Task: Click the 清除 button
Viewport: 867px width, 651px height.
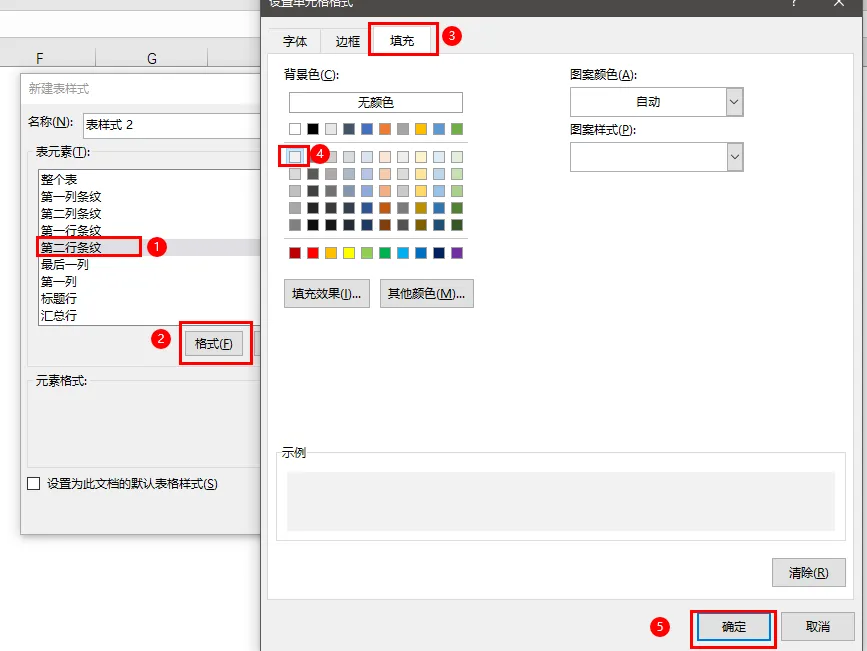Action: pyautogui.click(x=808, y=572)
